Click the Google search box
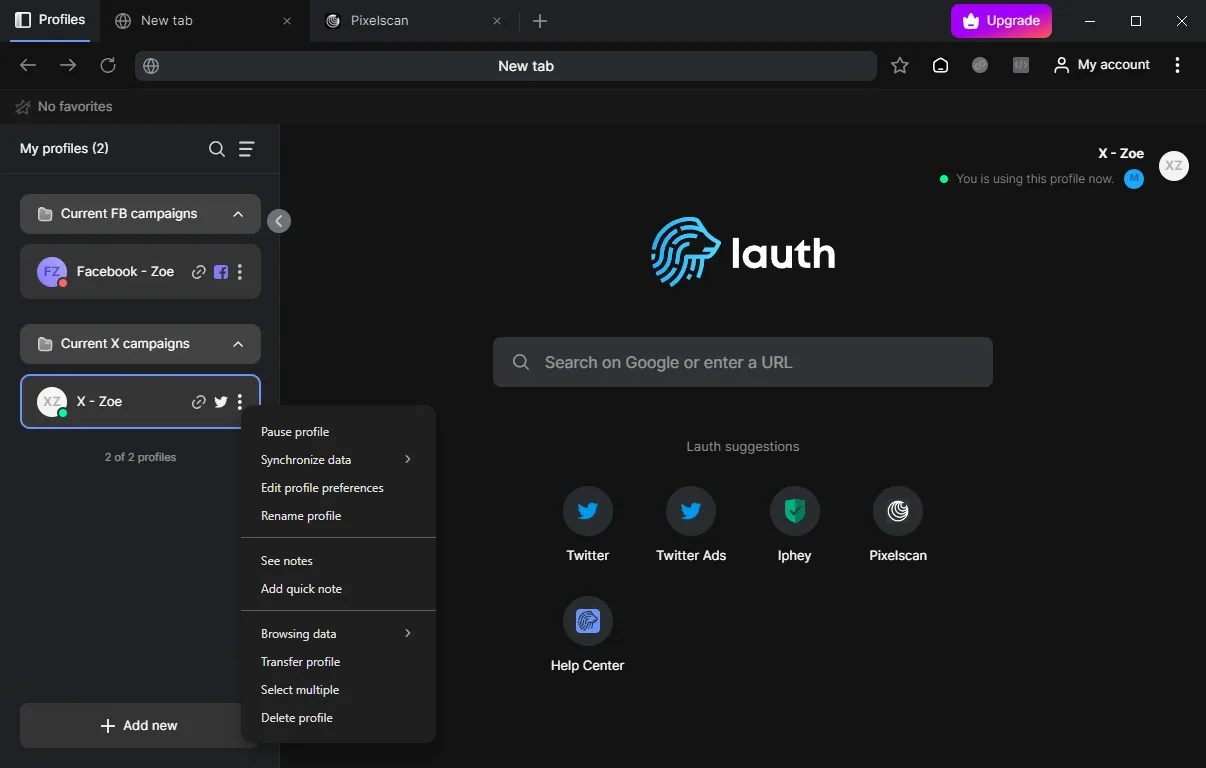This screenshot has height=768, width=1206. (x=743, y=362)
